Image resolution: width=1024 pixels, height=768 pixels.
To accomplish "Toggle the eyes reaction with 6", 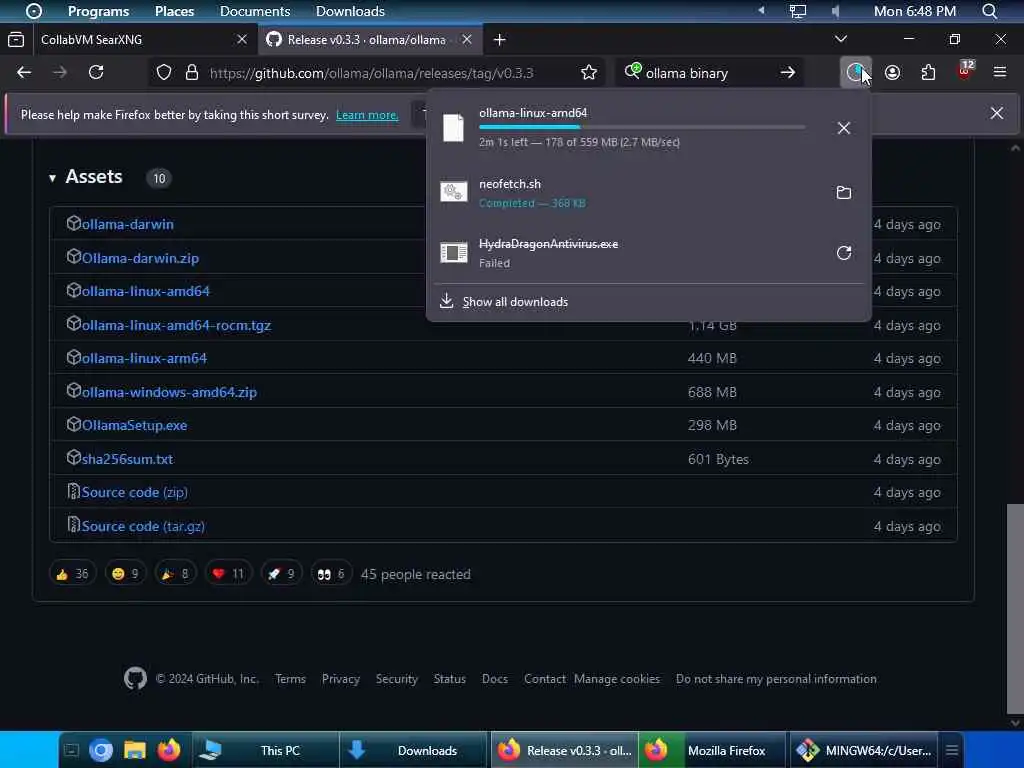I will [x=331, y=574].
